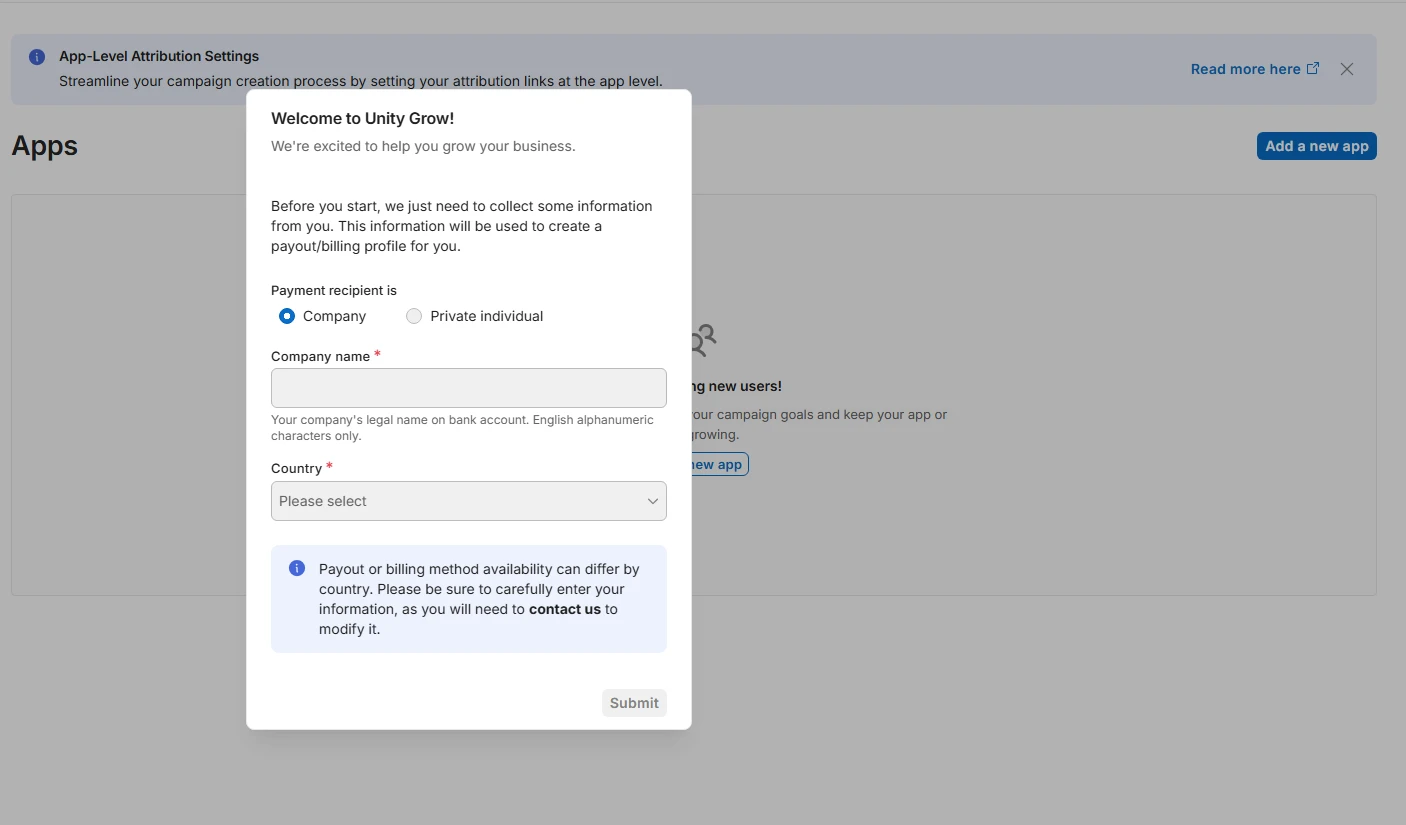The width and height of the screenshot is (1406, 825).
Task: Click the Company name field label
Action: pyautogui.click(x=321, y=356)
